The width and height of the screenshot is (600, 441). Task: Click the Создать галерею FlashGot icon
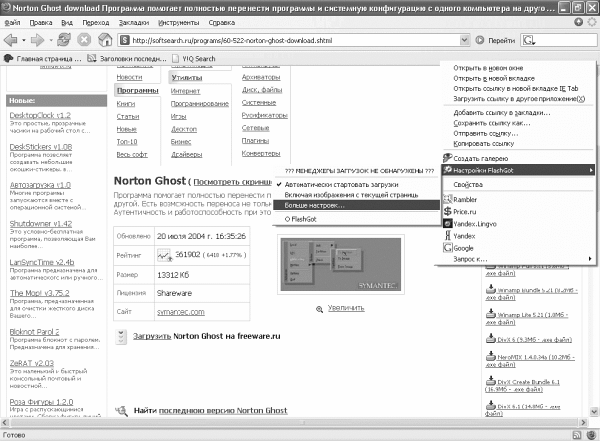pos(446,160)
